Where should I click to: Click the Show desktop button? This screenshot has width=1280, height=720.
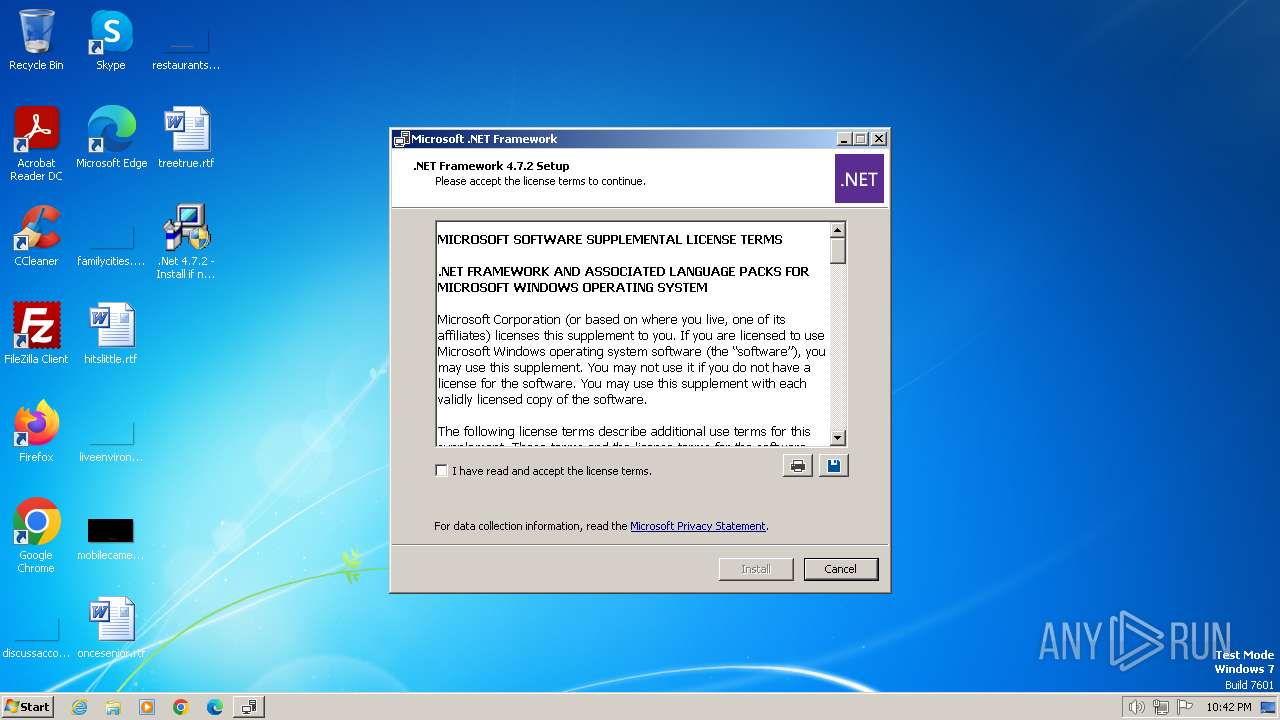[x=1270, y=707]
